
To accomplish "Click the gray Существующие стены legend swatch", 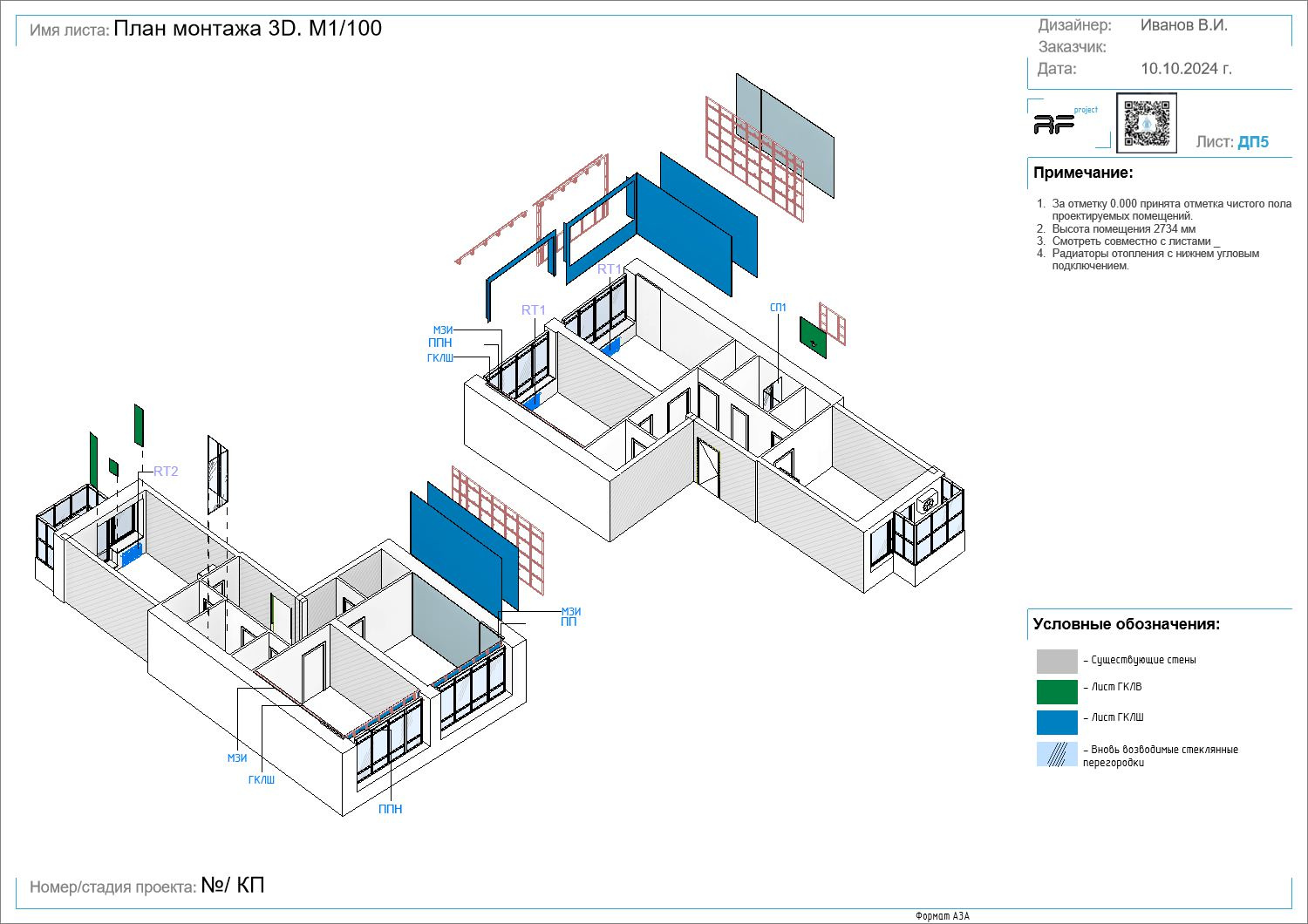I will pyautogui.click(x=1057, y=661).
